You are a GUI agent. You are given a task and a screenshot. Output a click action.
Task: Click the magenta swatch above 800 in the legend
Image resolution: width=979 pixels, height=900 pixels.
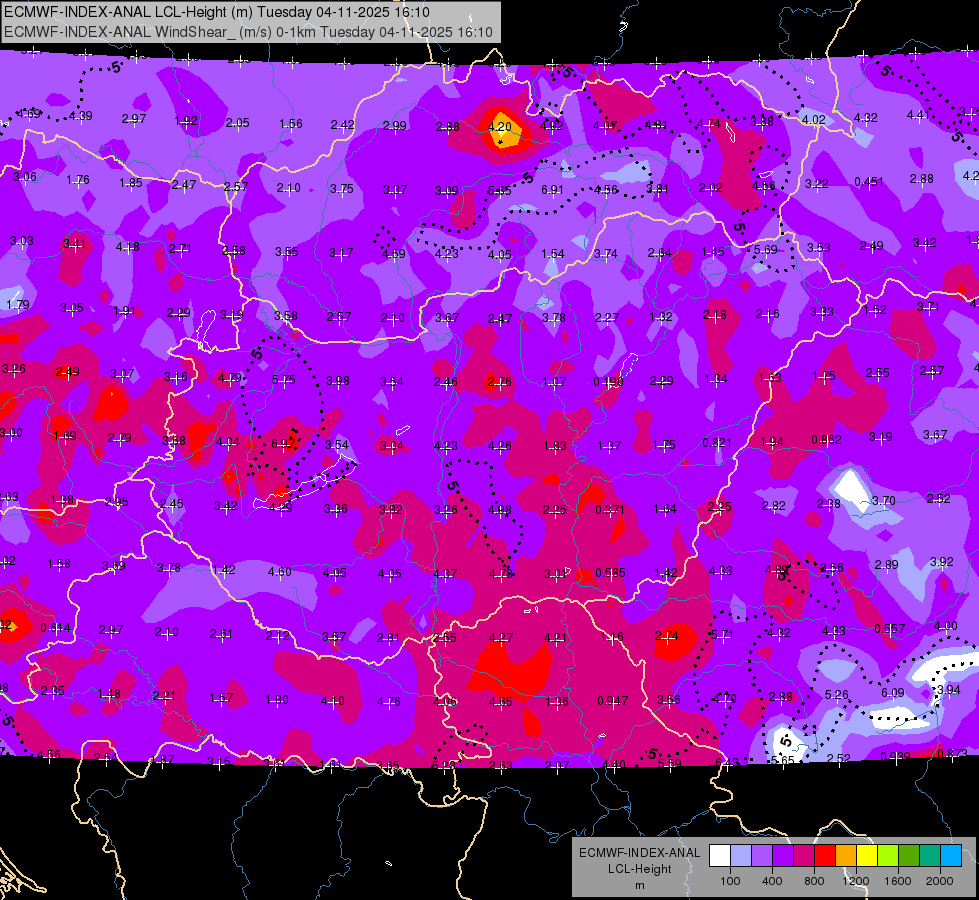click(804, 856)
